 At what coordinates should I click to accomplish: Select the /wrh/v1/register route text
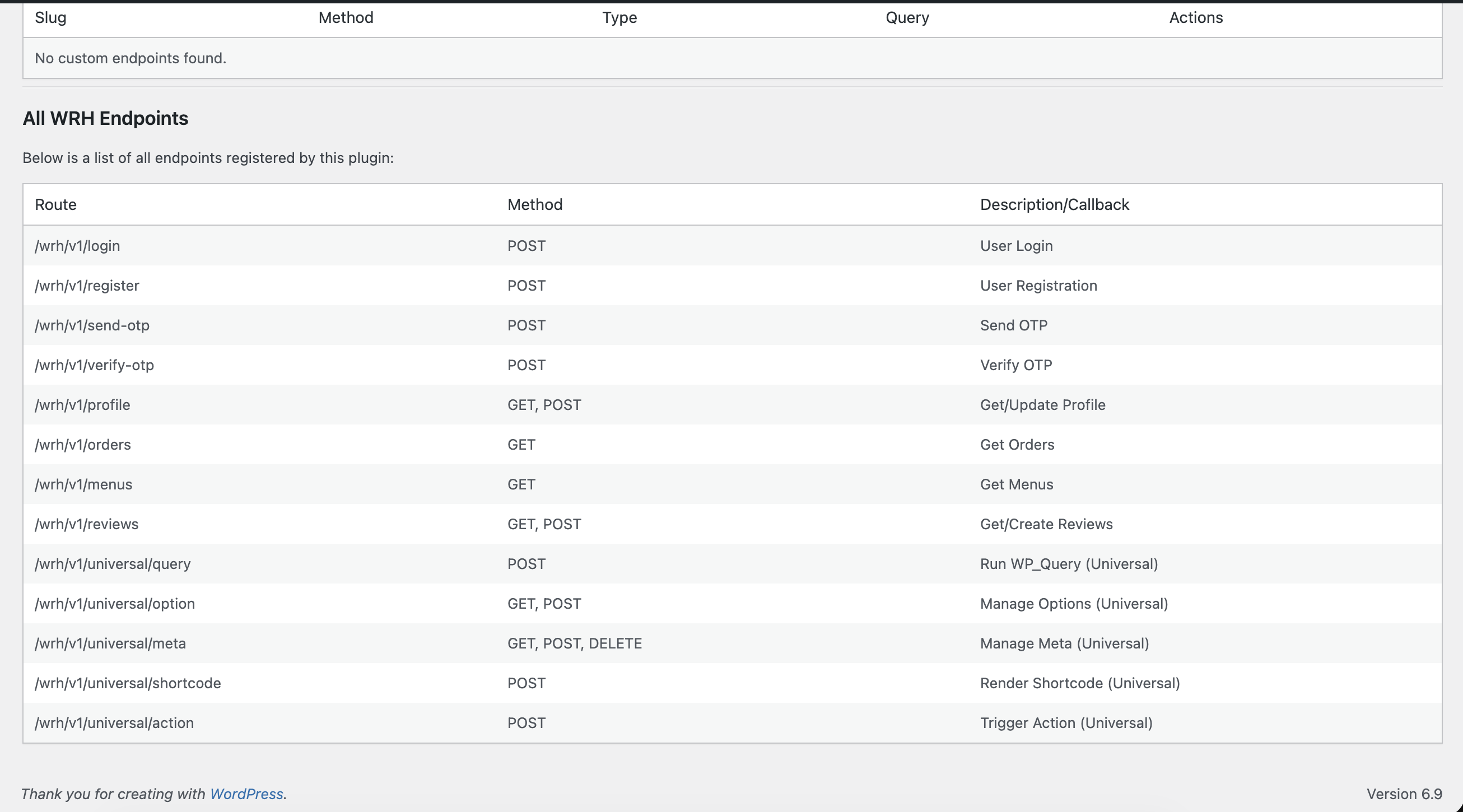87,286
